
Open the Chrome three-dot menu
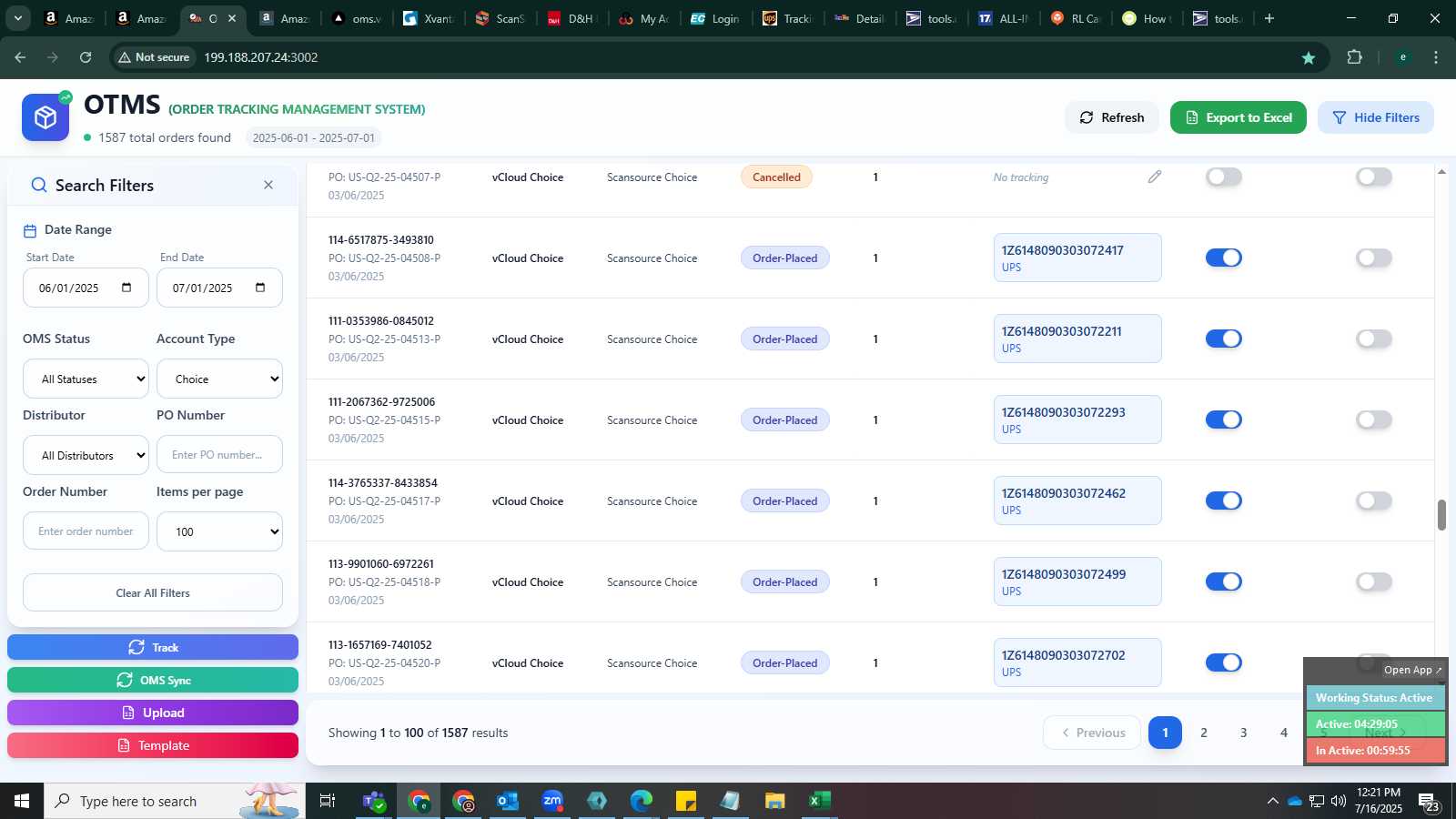1436,57
